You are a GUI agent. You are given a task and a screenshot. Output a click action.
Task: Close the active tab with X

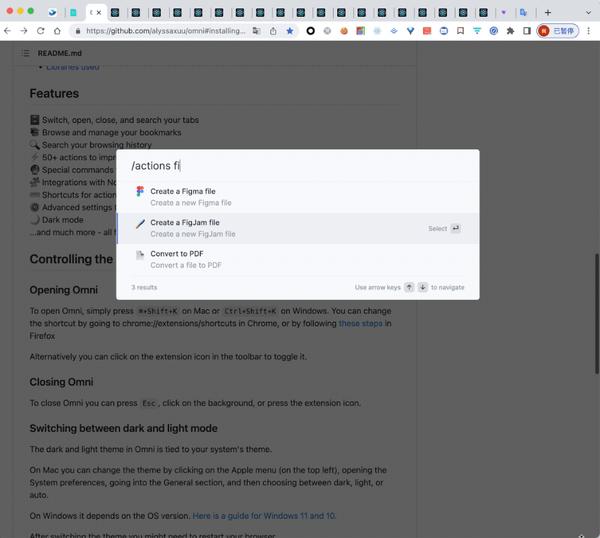[x=99, y=13]
